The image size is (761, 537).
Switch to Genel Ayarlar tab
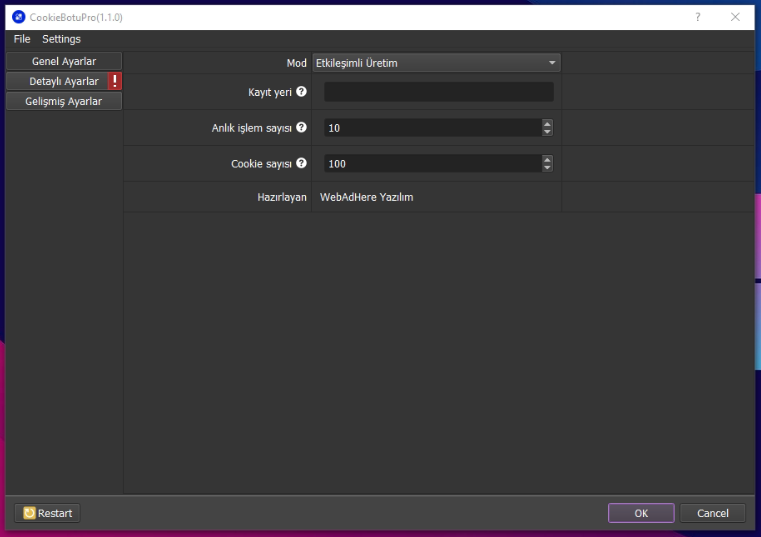click(x=64, y=61)
